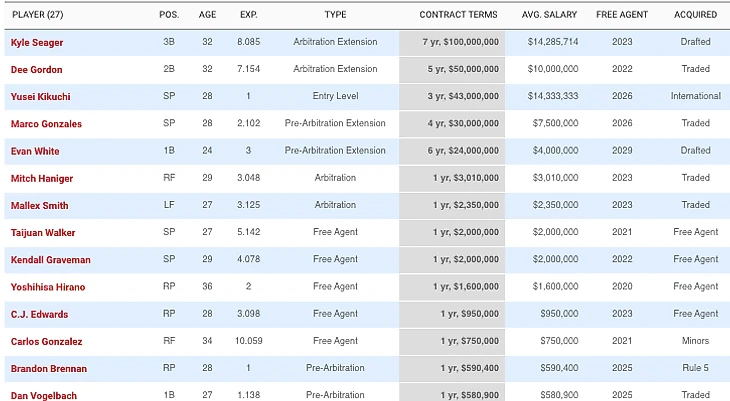Sort by the Pos. column header
This screenshot has height=401, width=730.
(x=169, y=15)
